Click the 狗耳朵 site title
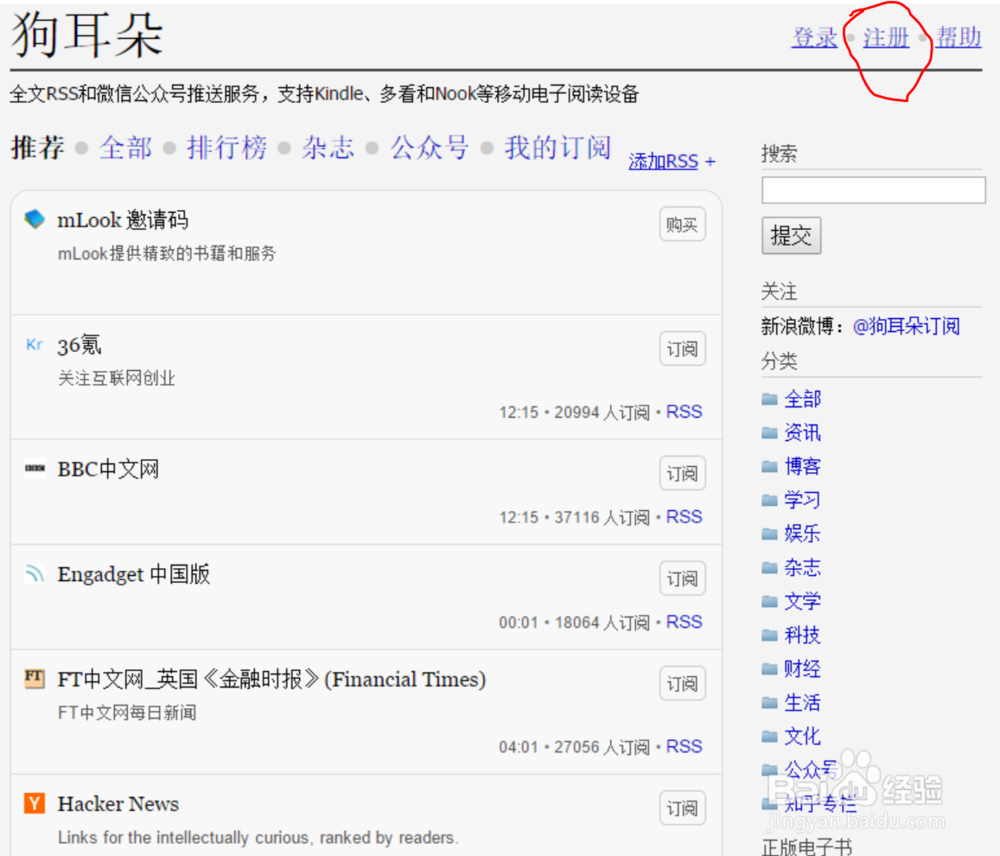Viewport: 1000px width, 856px height. point(87,35)
